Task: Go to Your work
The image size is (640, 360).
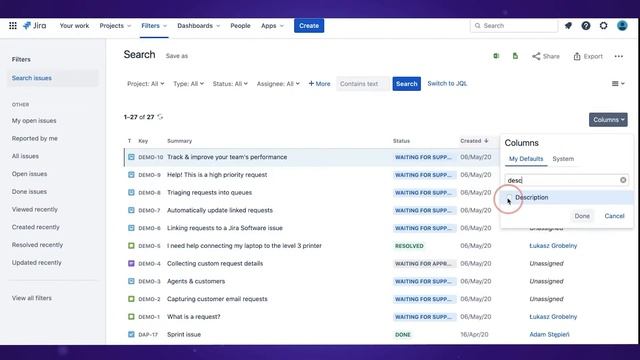Action: (74, 26)
